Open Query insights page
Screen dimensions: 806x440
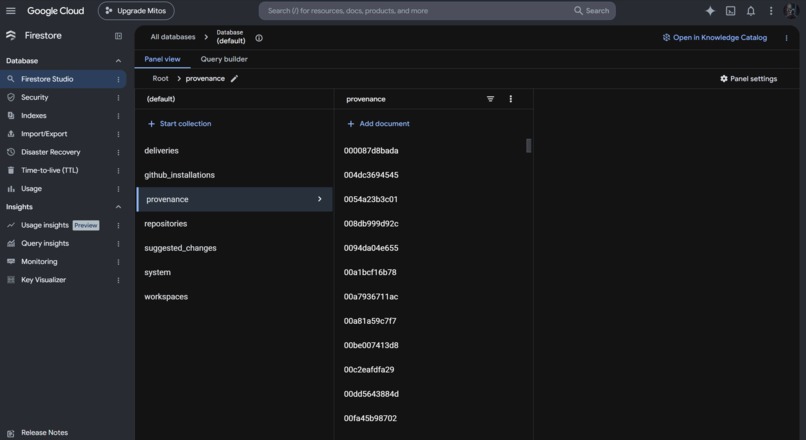point(45,243)
